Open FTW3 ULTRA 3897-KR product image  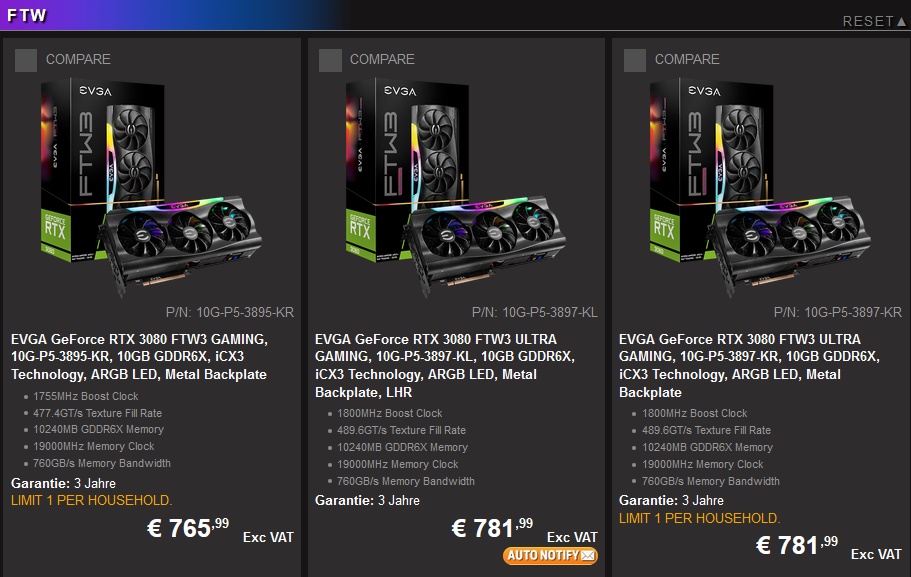(760, 188)
